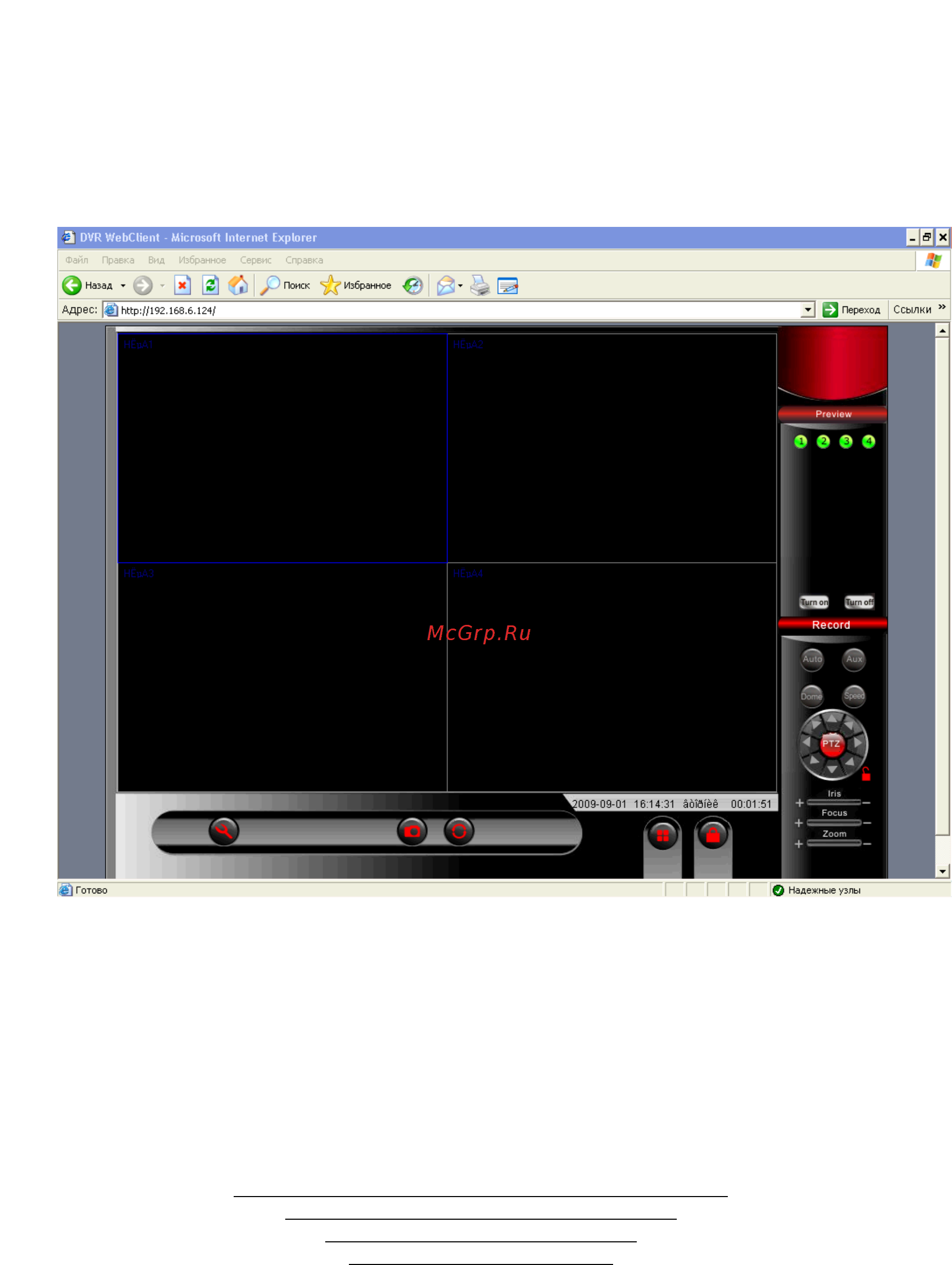Open the address bar dropdown arrow
Screen dimensions: 952x1265
click(807, 310)
